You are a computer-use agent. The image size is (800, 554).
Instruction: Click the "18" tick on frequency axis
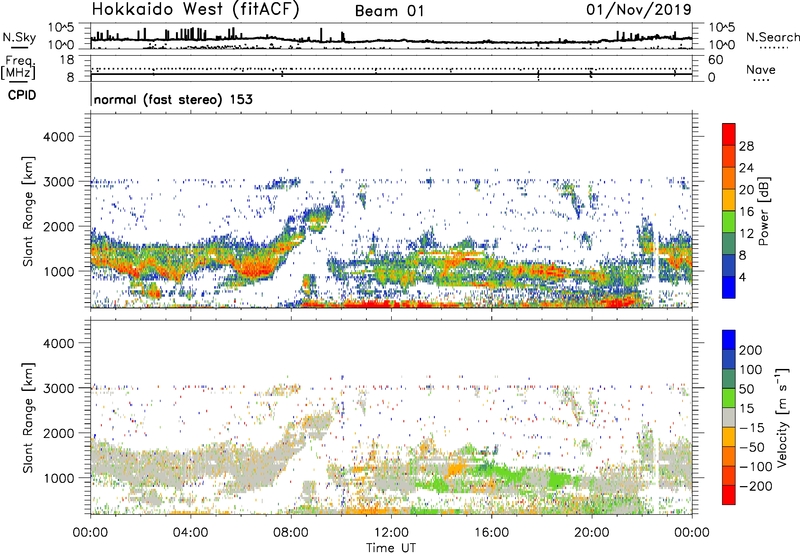(67, 60)
